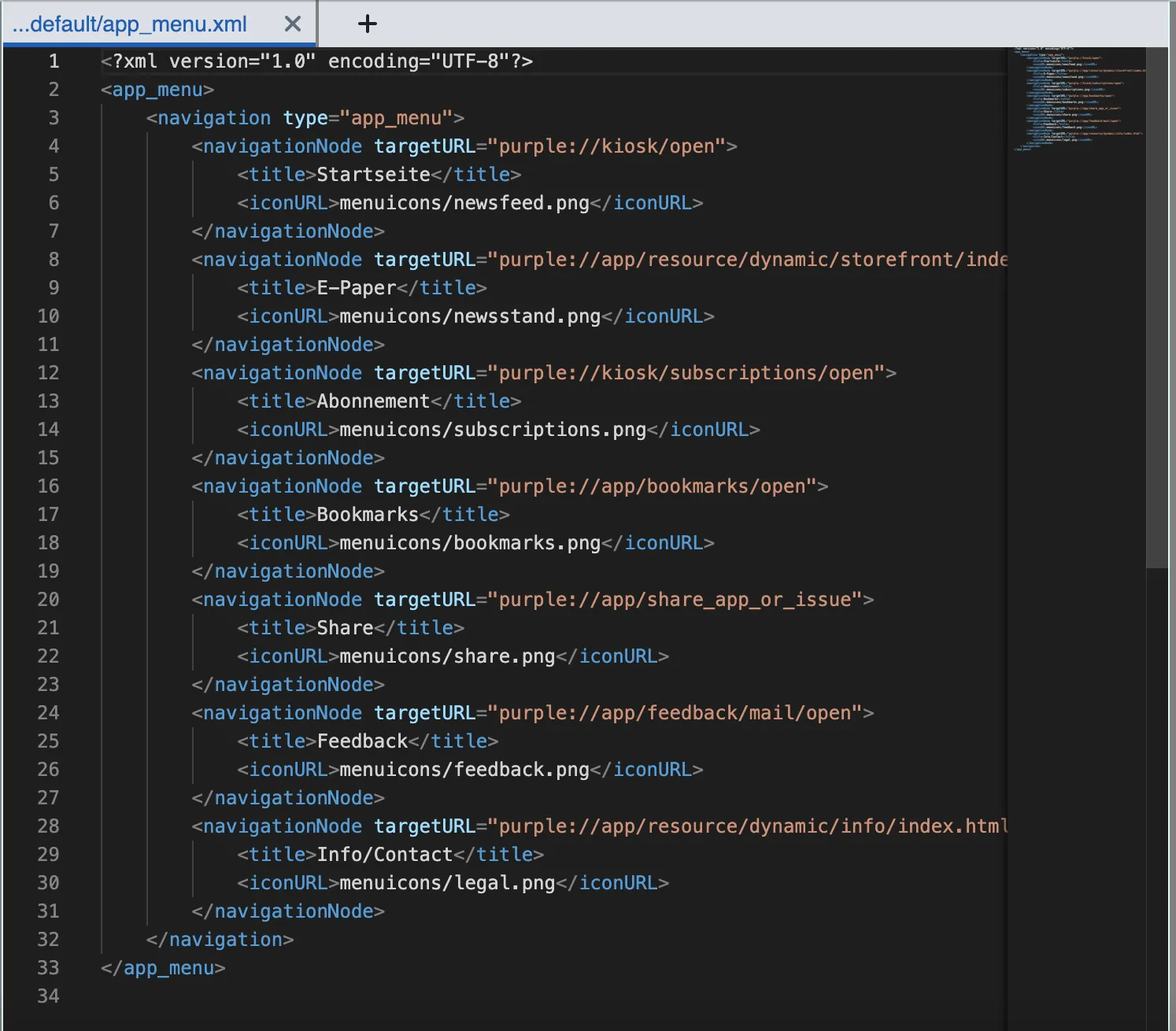Click menuicons/subscriptions.png text
Screen dimensions: 1176x1031
(493, 430)
